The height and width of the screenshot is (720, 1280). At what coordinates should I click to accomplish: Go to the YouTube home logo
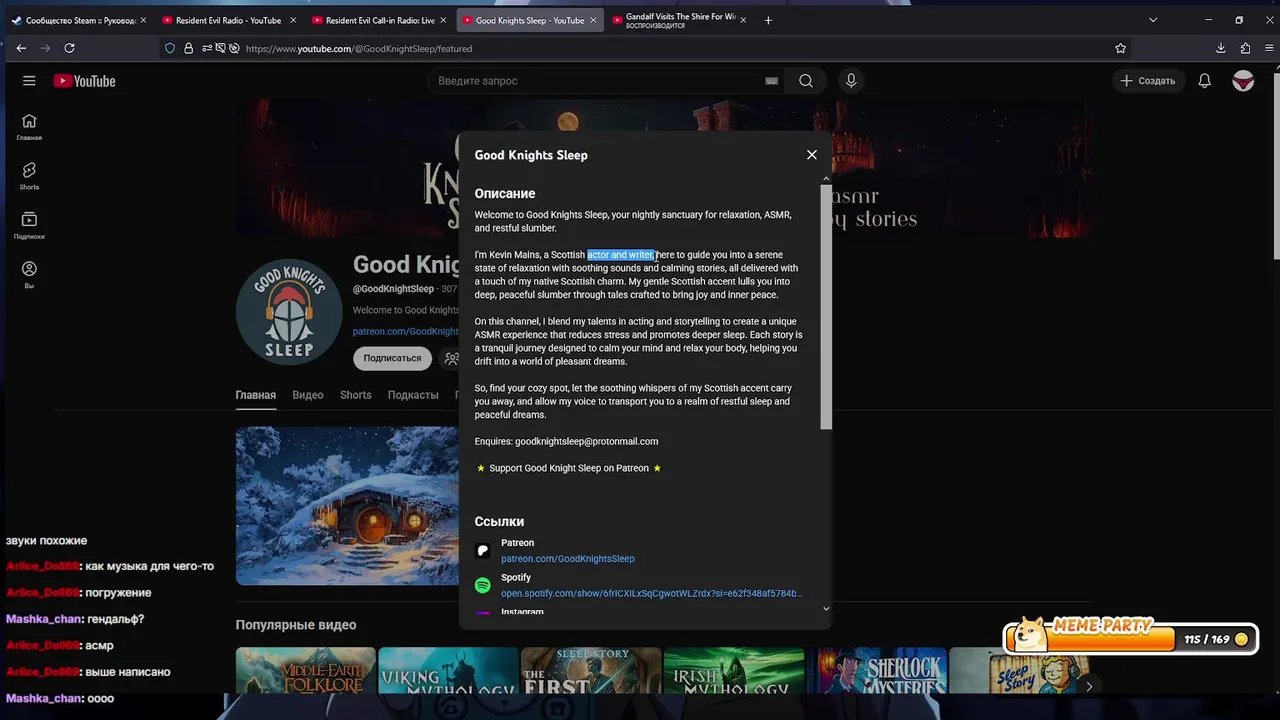[85, 81]
